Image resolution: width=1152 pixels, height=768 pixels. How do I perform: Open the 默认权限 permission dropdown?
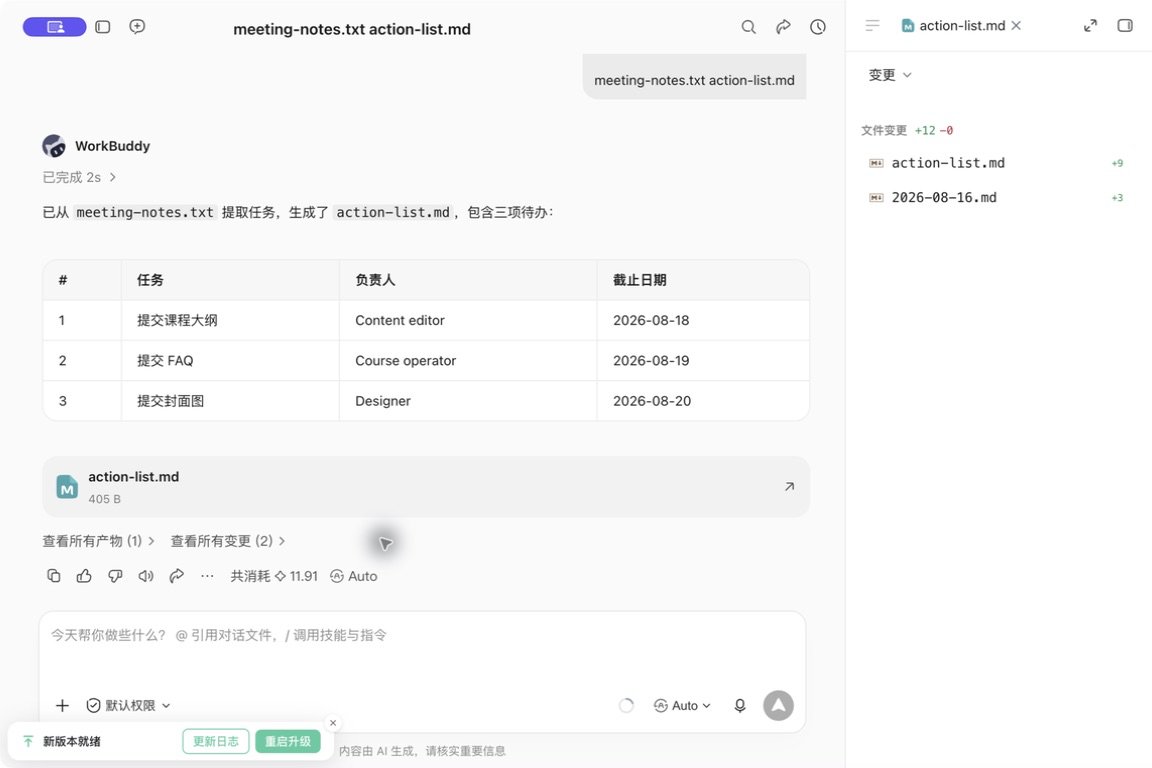[x=129, y=706]
